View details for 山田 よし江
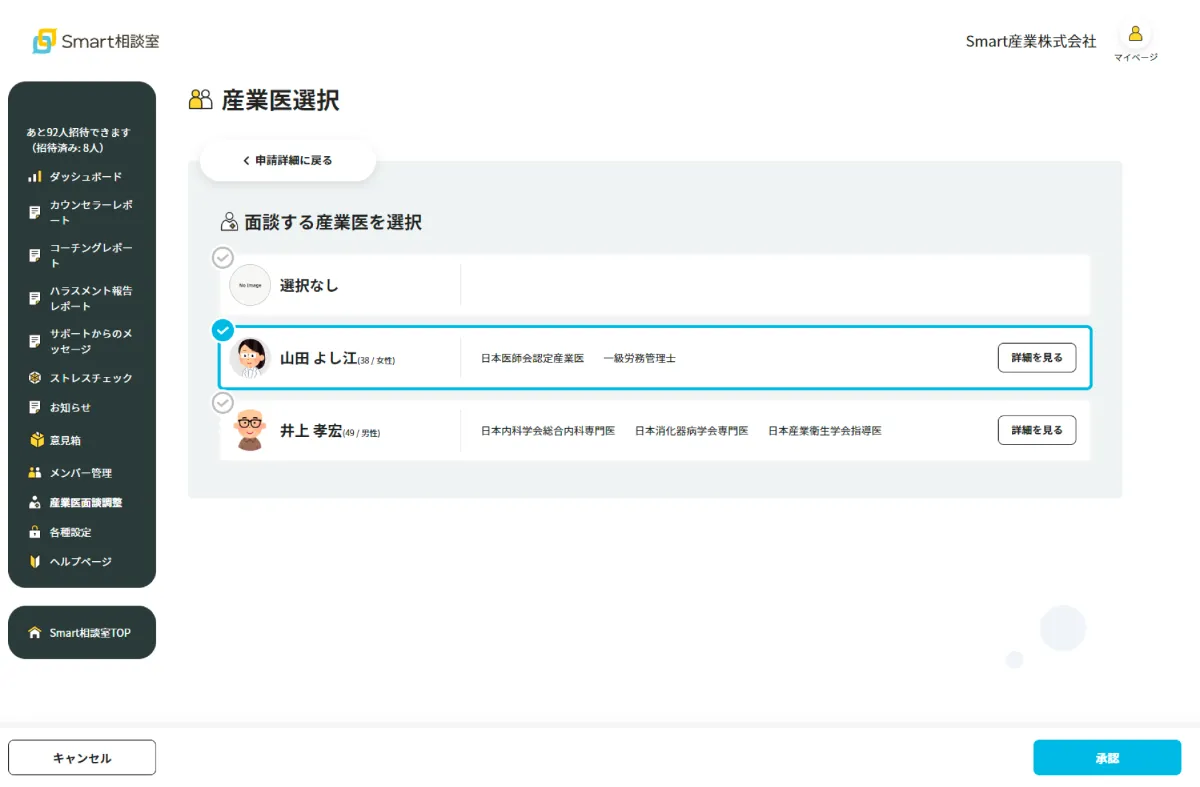1200x787 pixels. point(1037,357)
